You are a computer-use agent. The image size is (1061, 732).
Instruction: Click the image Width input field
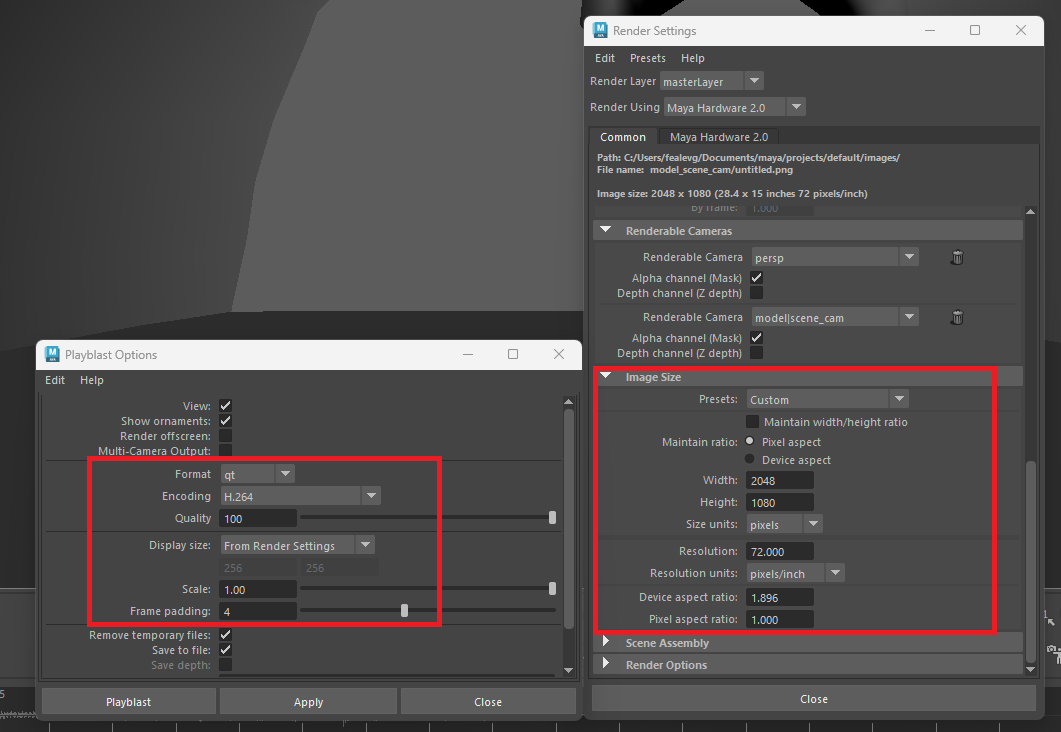coord(779,481)
